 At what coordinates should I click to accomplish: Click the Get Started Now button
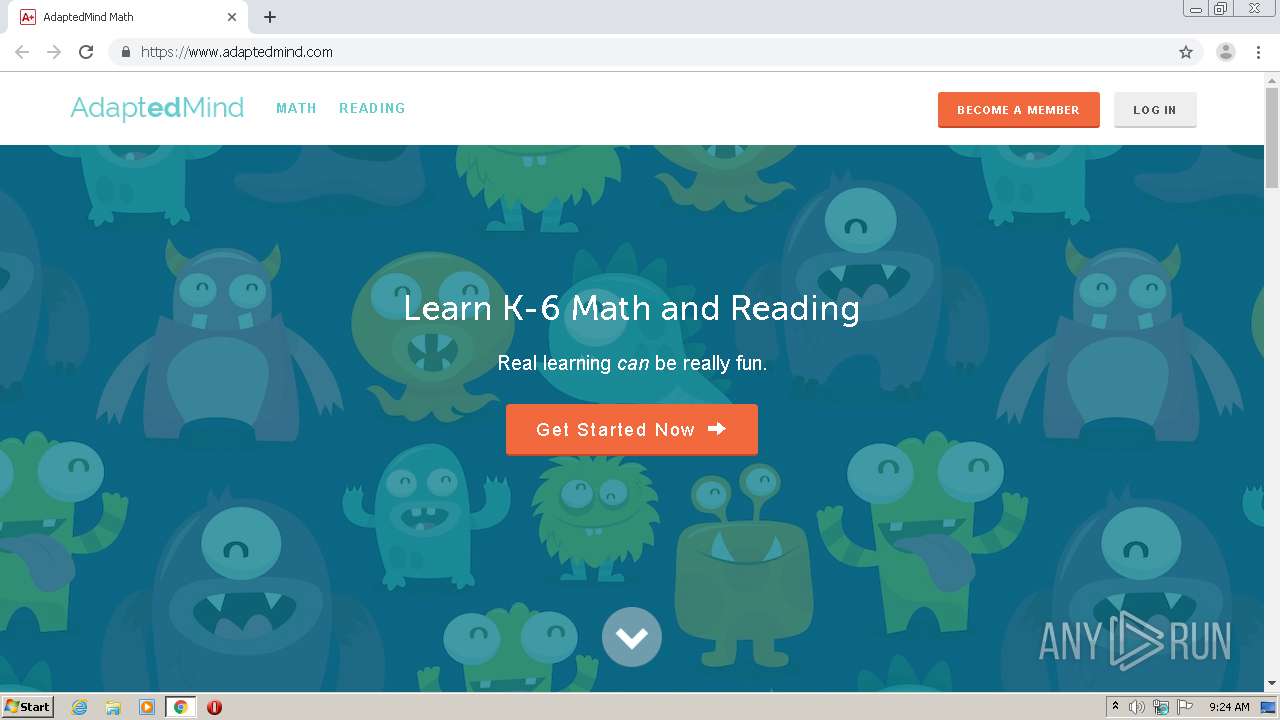click(632, 430)
